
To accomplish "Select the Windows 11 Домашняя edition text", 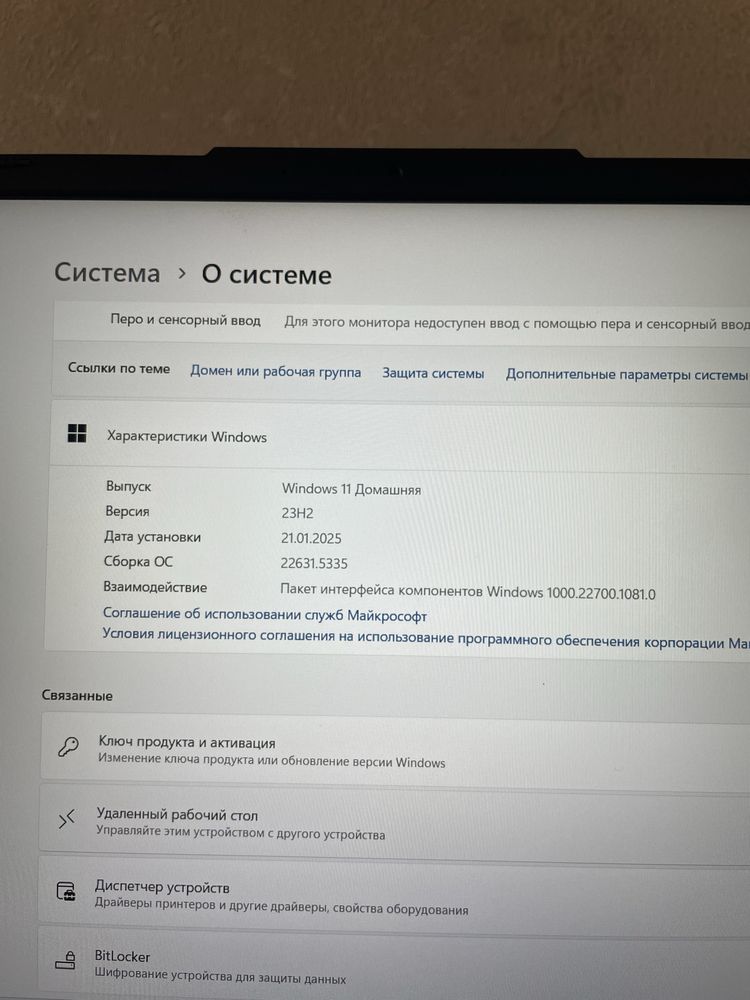I will pyautogui.click(x=351, y=489).
